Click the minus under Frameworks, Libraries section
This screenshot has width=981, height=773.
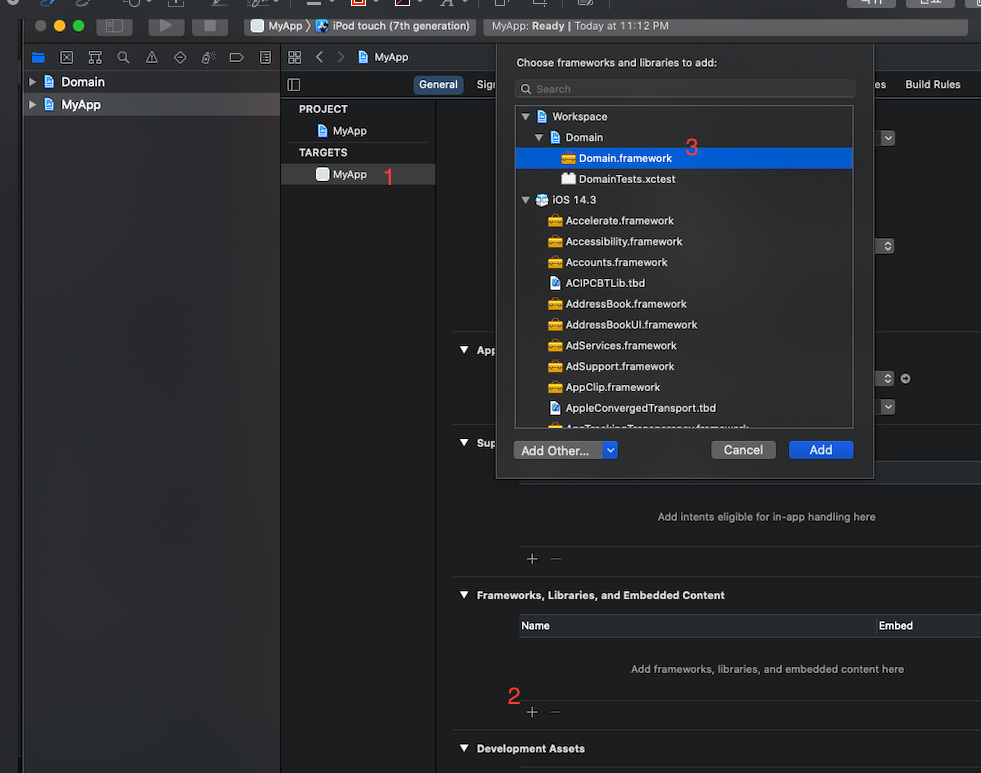pos(556,712)
